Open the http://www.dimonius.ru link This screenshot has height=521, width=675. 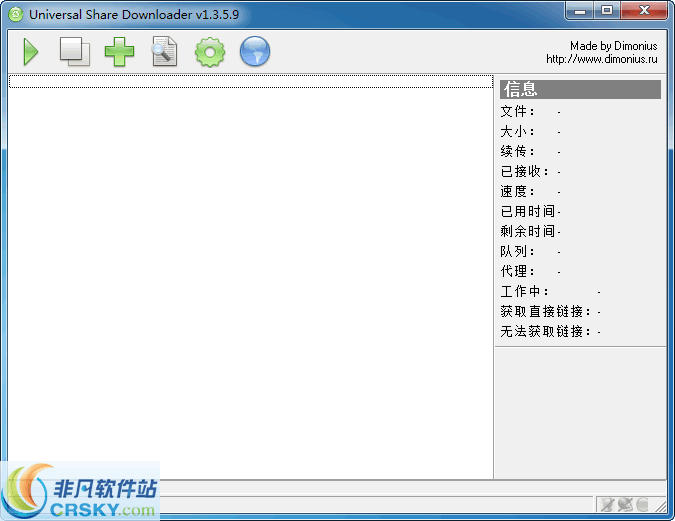coord(601,59)
